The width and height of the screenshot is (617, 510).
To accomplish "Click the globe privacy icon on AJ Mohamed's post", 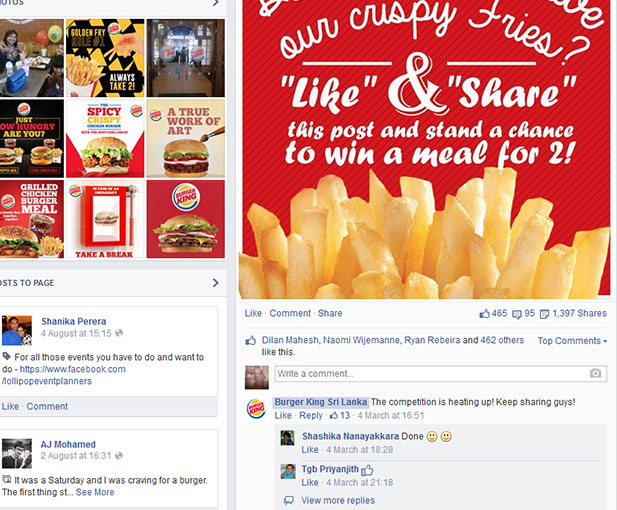I will (119, 456).
